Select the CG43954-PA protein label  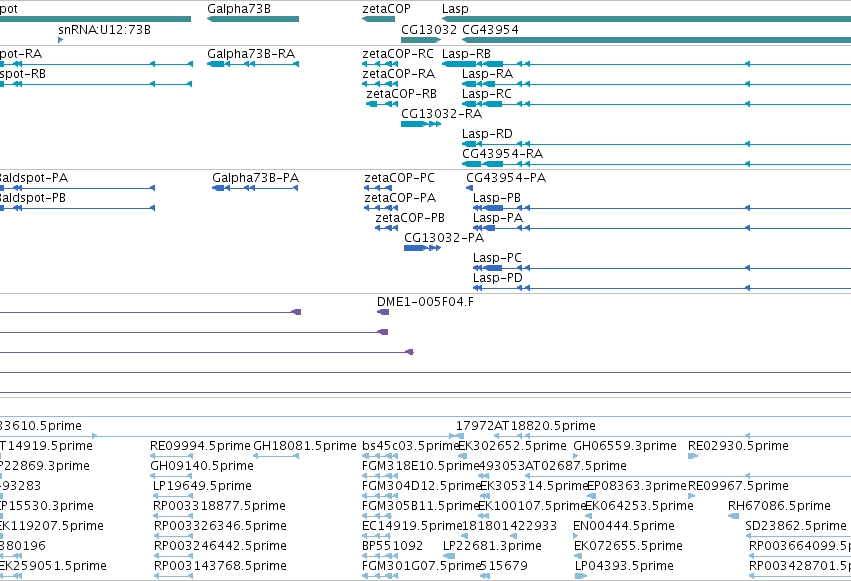tap(506, 178)
